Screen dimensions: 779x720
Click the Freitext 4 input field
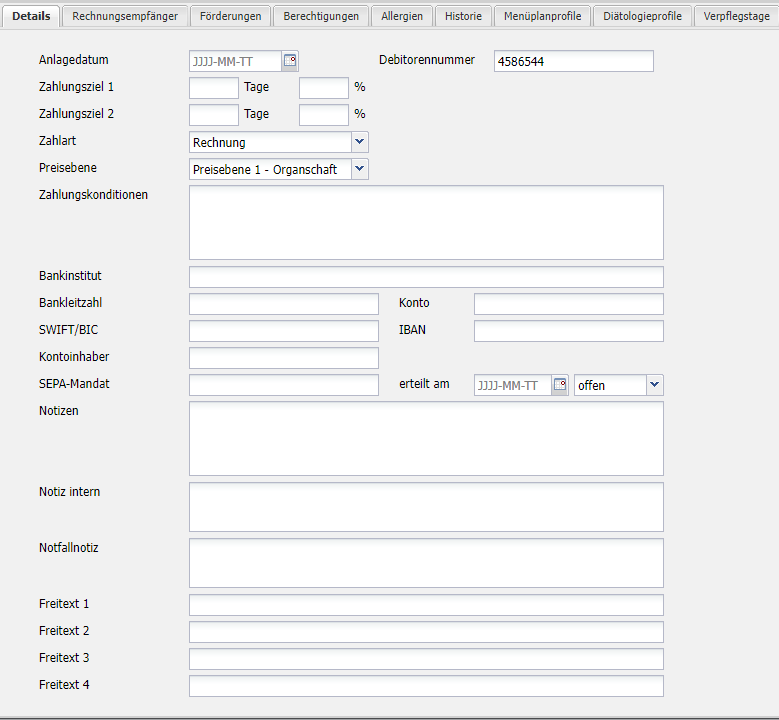tap(426, 686)
